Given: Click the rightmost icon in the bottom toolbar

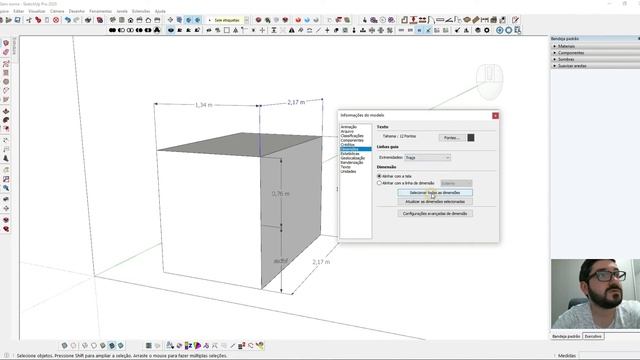Looking at the screenshot, I should click(260, 346).
